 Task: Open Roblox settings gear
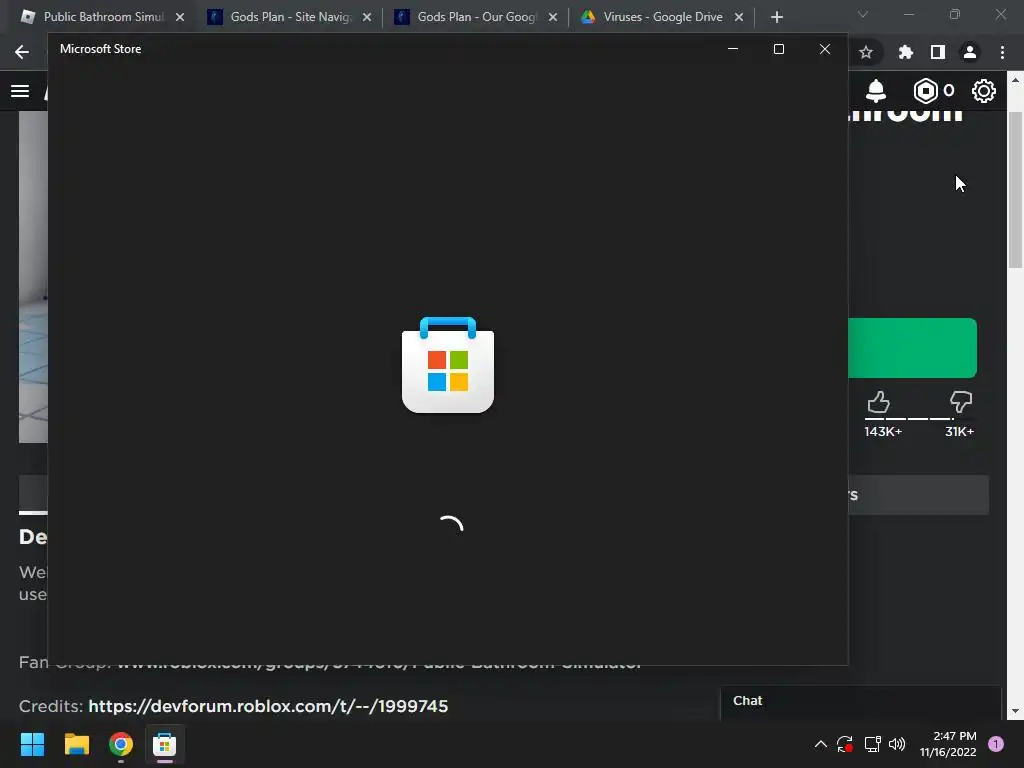pyautogui.click(x=984, y=91)
